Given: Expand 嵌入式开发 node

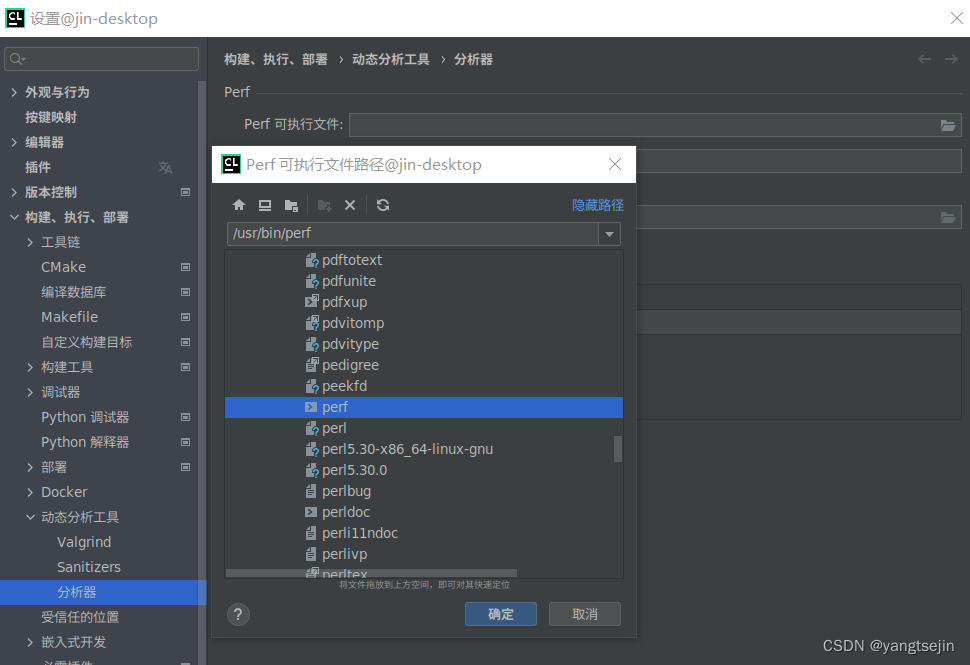Looking at the screenshot, I should [30, 642].
